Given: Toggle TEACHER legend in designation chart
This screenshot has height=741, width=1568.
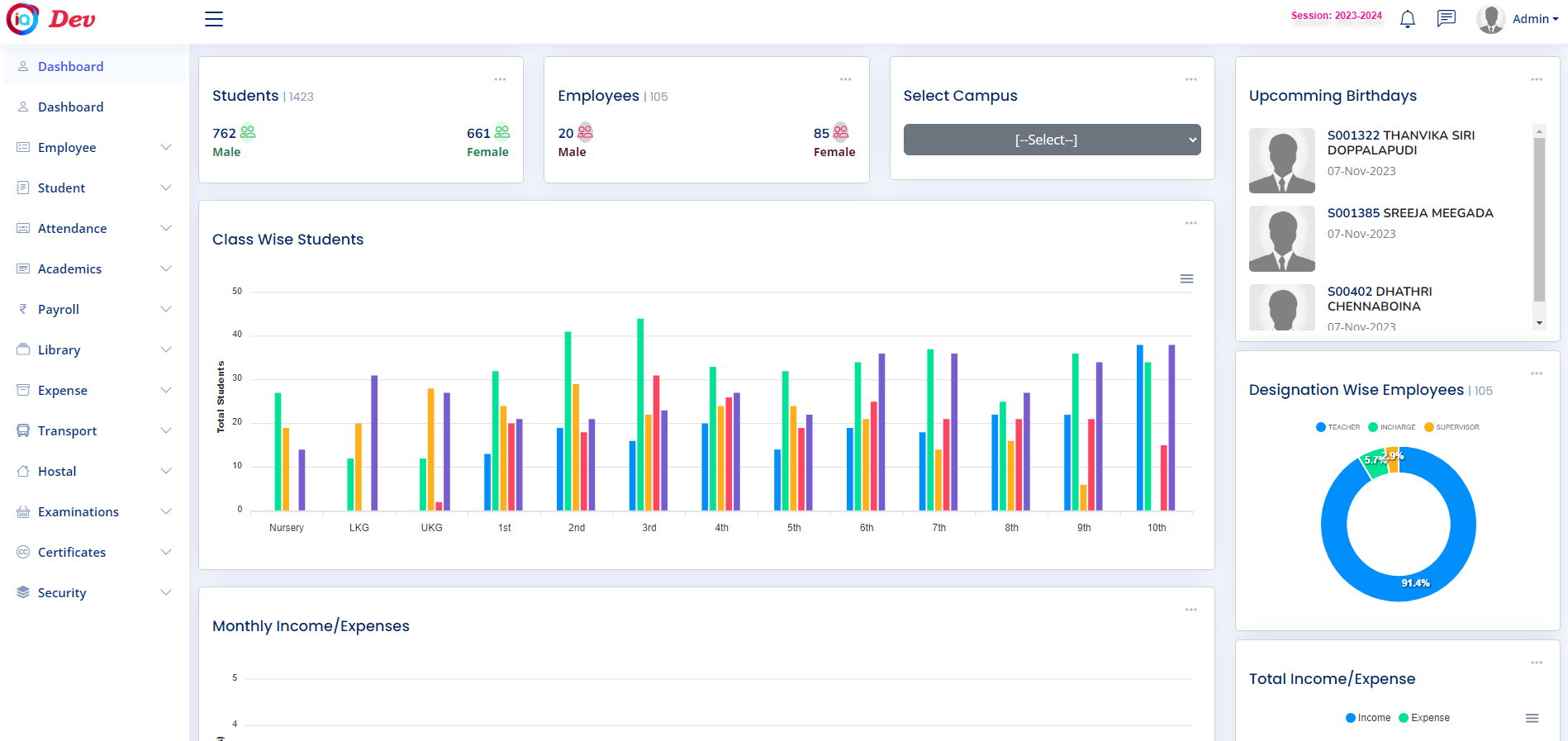Looking at the screenshot, I should tap(1338, 427).
